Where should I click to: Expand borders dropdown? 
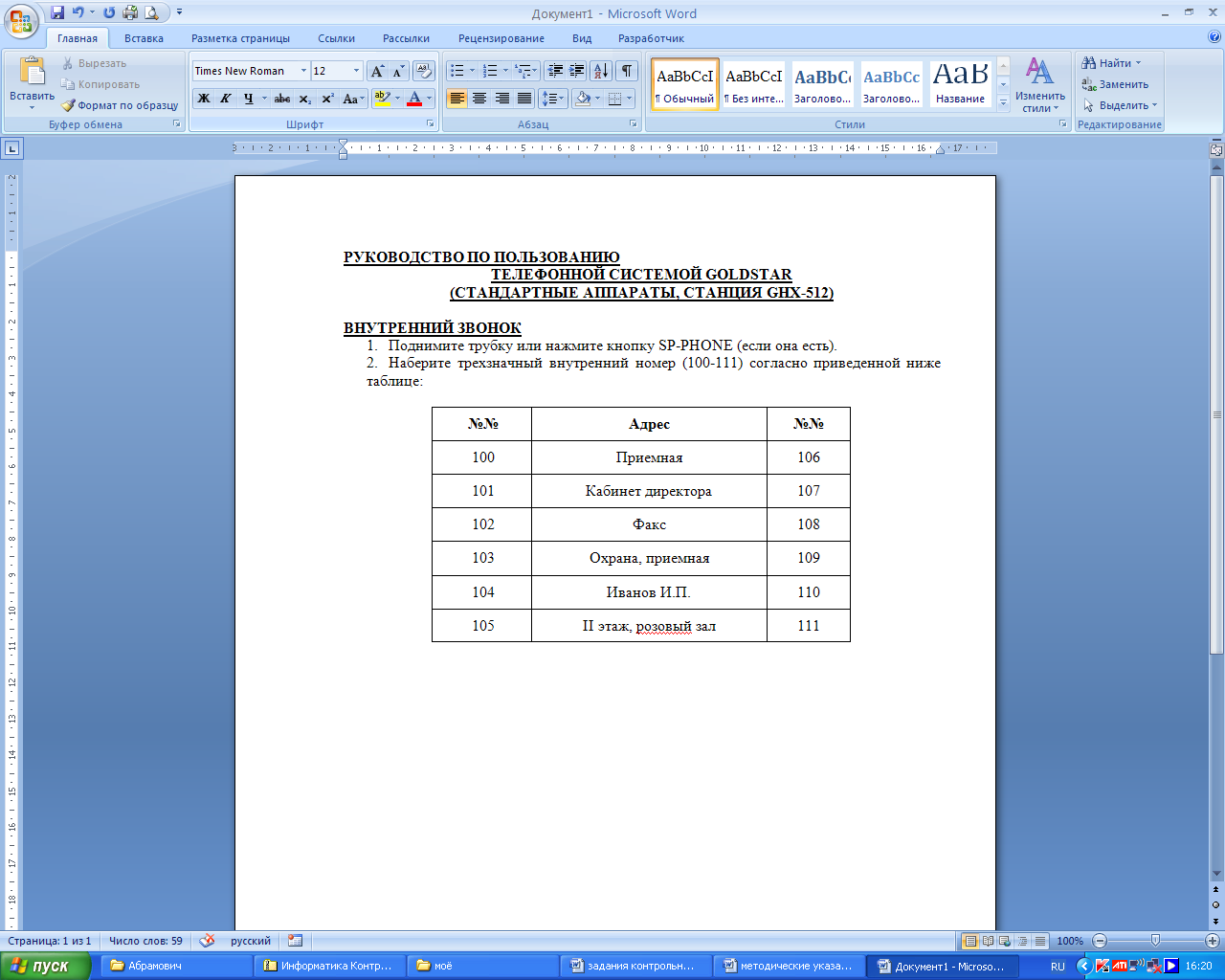(629, 99)
